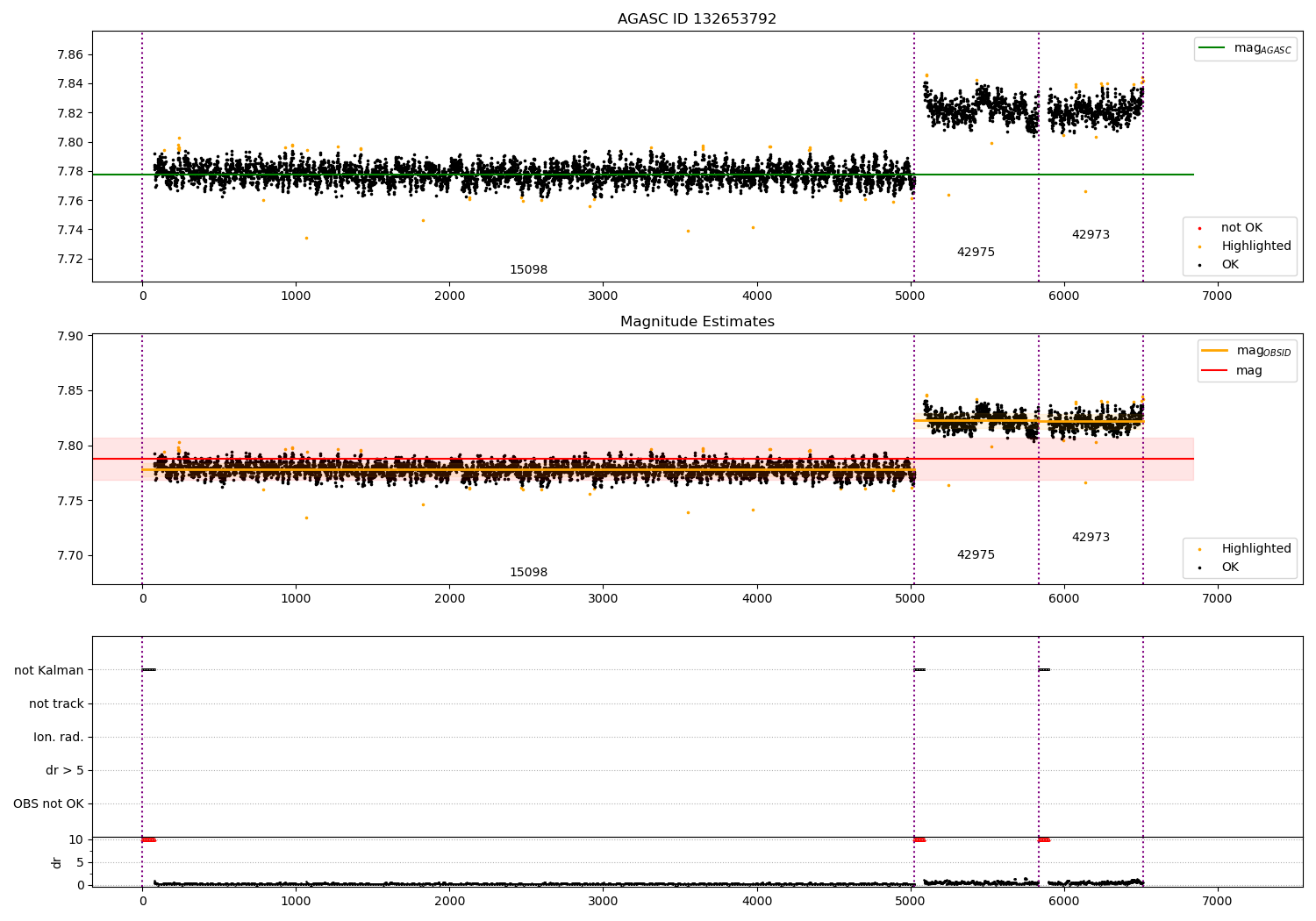The width and height of the screenshot is (1316, 921).
Task: Click the "not Kalman" y-axis label
Action: [x=49, y=671]
